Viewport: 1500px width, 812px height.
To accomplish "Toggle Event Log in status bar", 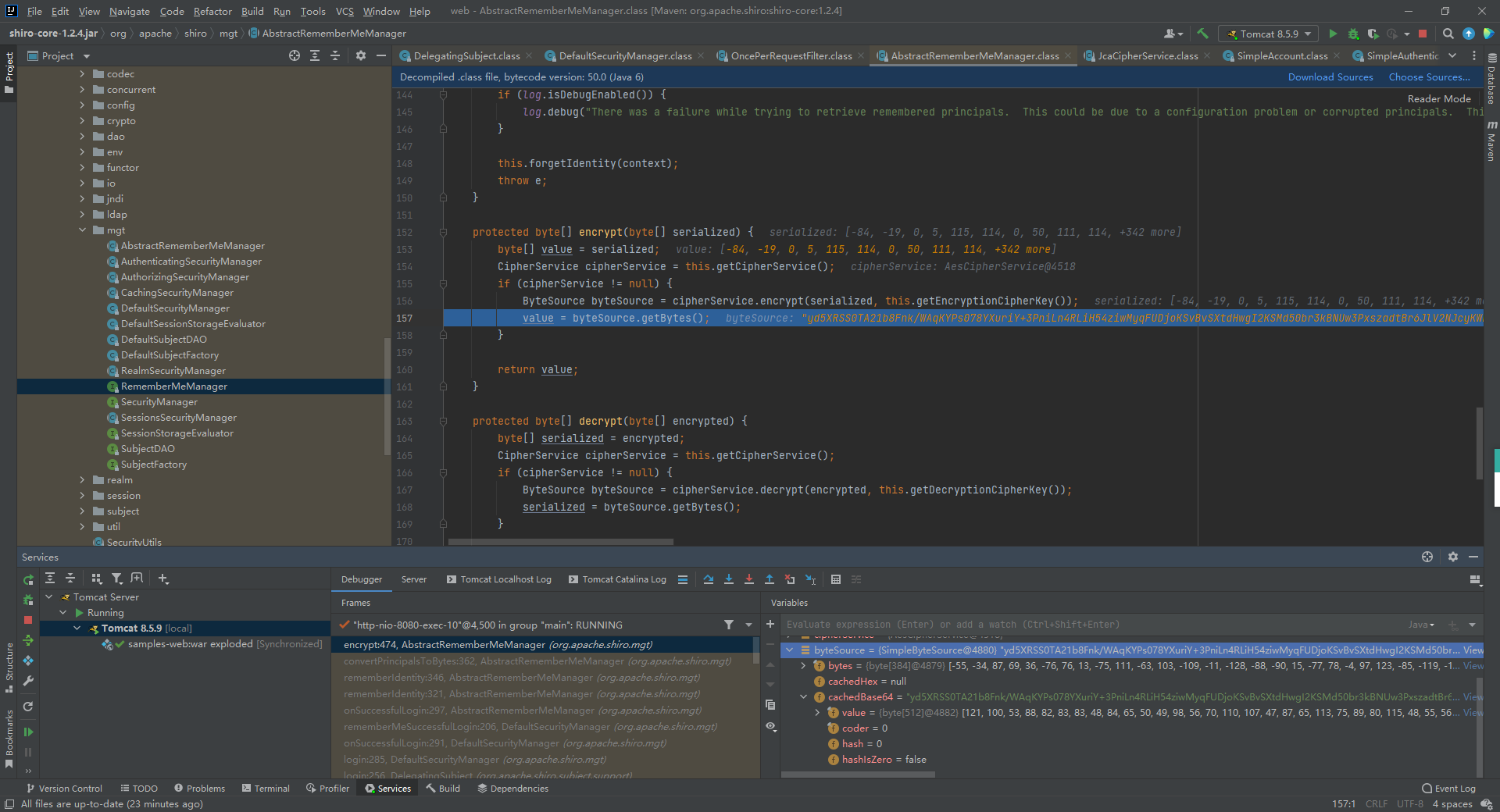I will [x=1448, y=789].
